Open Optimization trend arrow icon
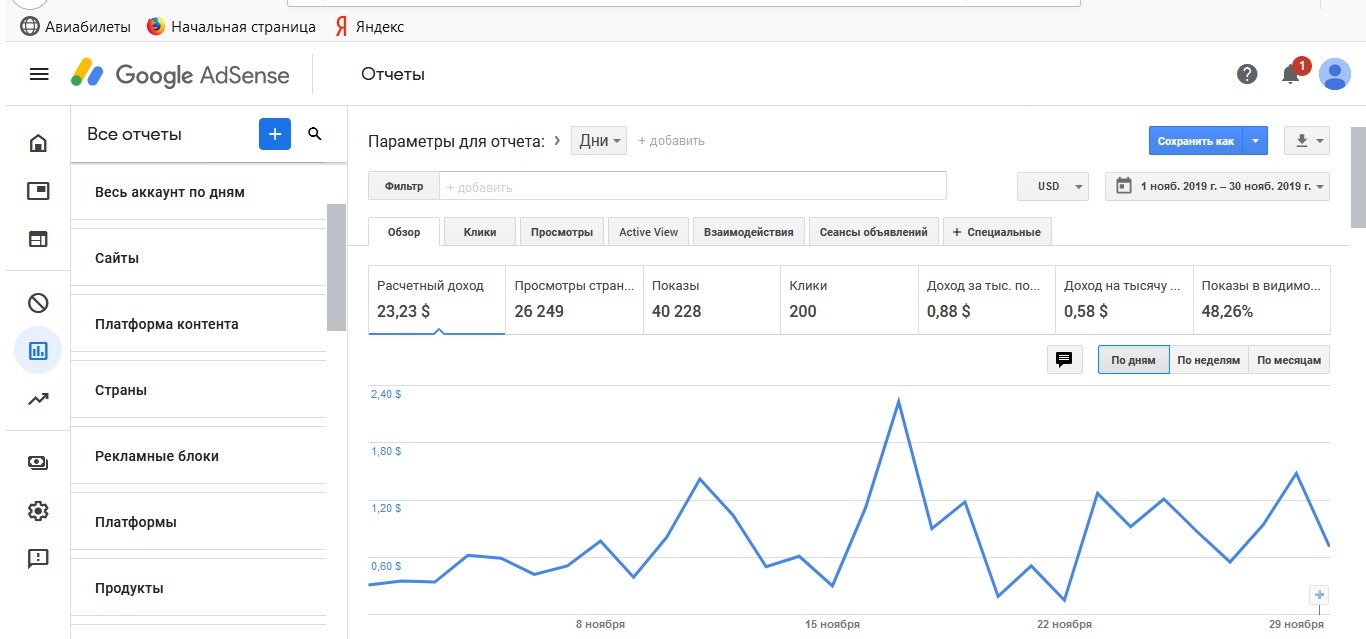 coord(38,399)
